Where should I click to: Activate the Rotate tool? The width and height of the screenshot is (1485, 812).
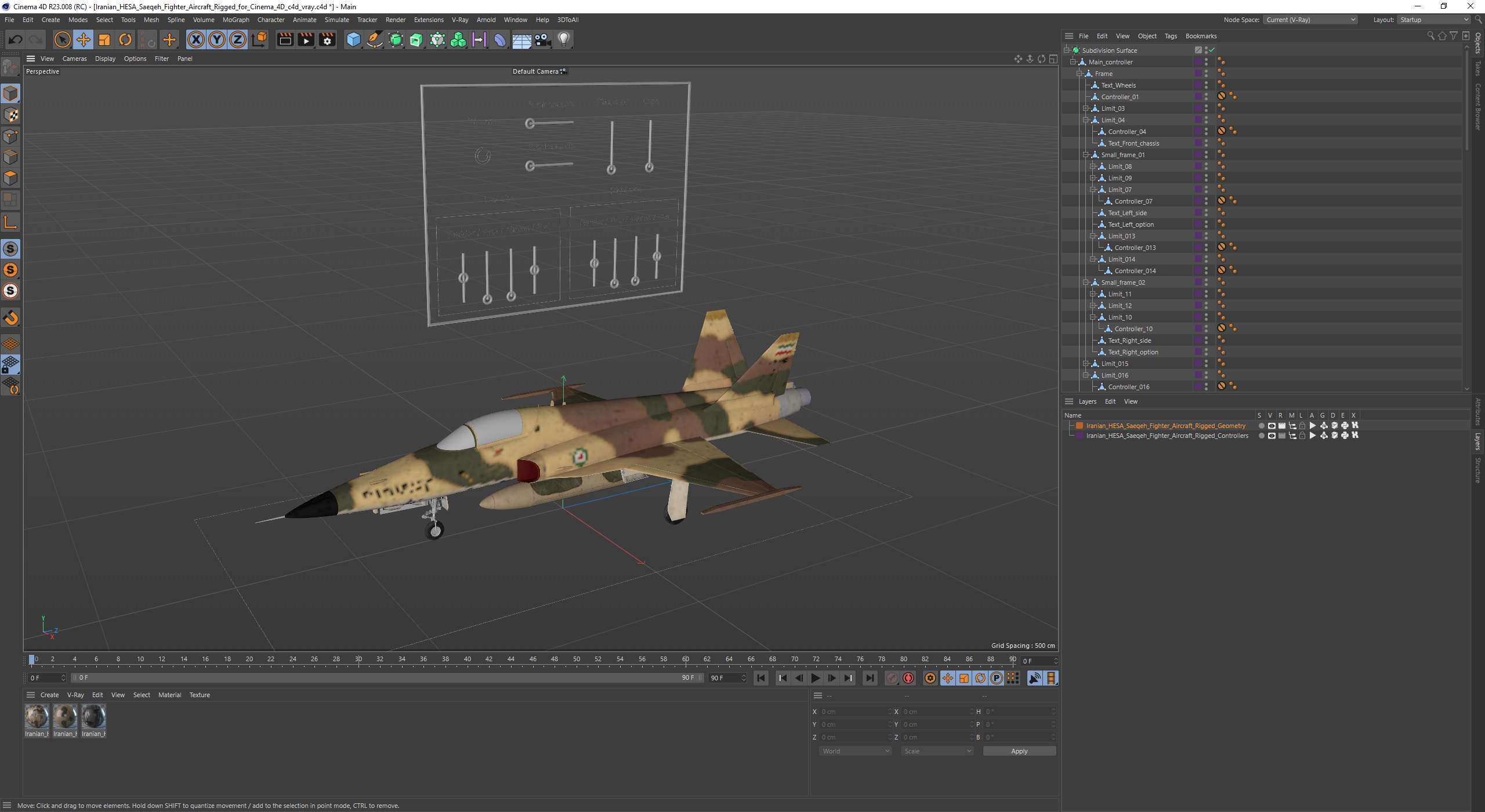point(125,39)
